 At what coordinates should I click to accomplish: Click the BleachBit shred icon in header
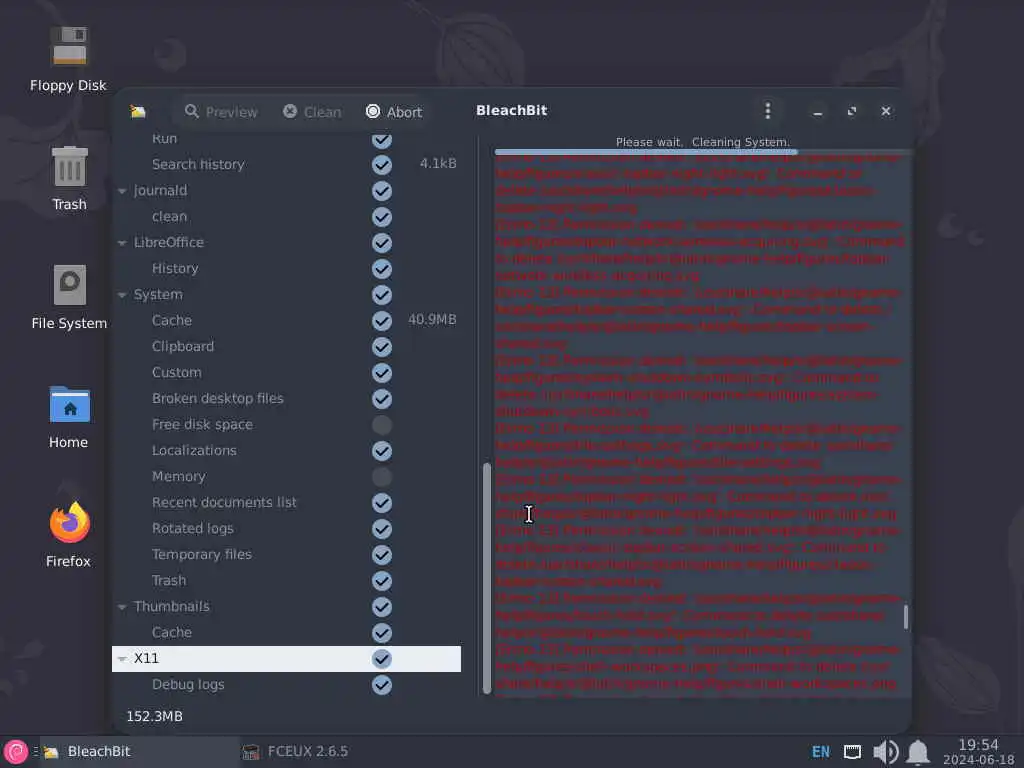click(x=138, y=112)
